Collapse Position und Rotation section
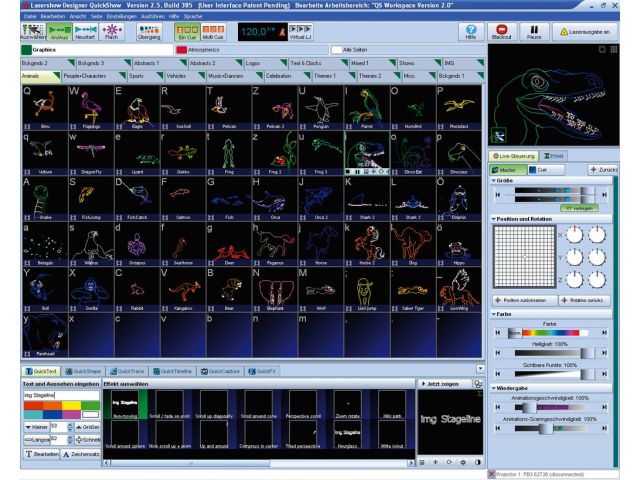Image resolution: width=640 pixels, height=480 pixels. (x=493, y=219)
